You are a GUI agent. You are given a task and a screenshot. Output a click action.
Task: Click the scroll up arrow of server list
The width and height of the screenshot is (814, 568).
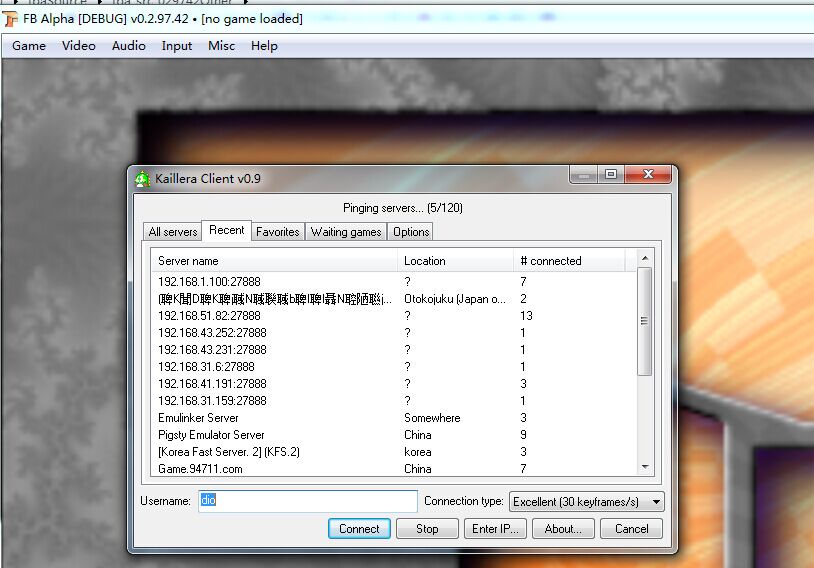coord(645,258)
